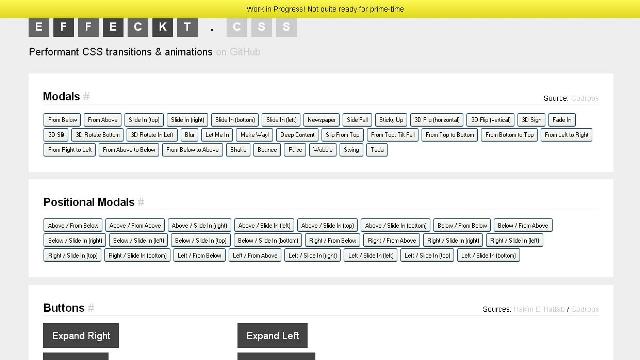This screenshot has height=360, width=640.
Task: Click the '3D Flip (vertical)' button
Action: (x=490, y=120)
